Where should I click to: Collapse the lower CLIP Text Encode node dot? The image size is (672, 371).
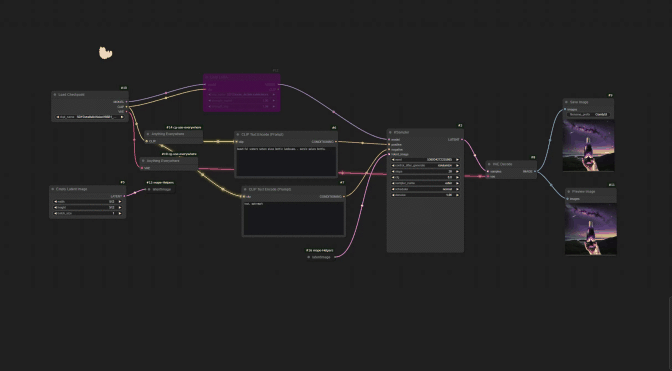tap(246, 189)
